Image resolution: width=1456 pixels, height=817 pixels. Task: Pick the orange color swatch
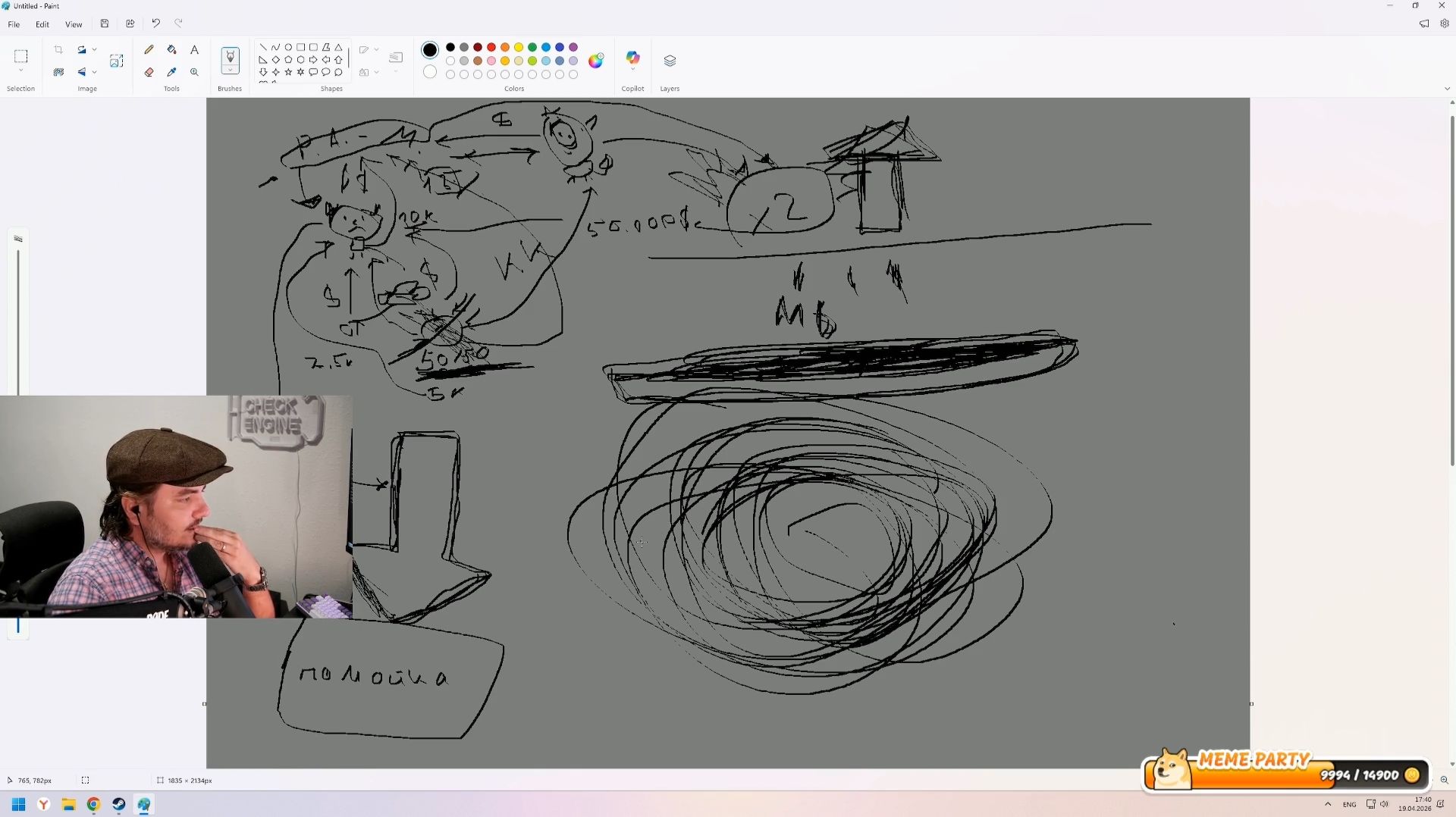(x=505, y=47)
